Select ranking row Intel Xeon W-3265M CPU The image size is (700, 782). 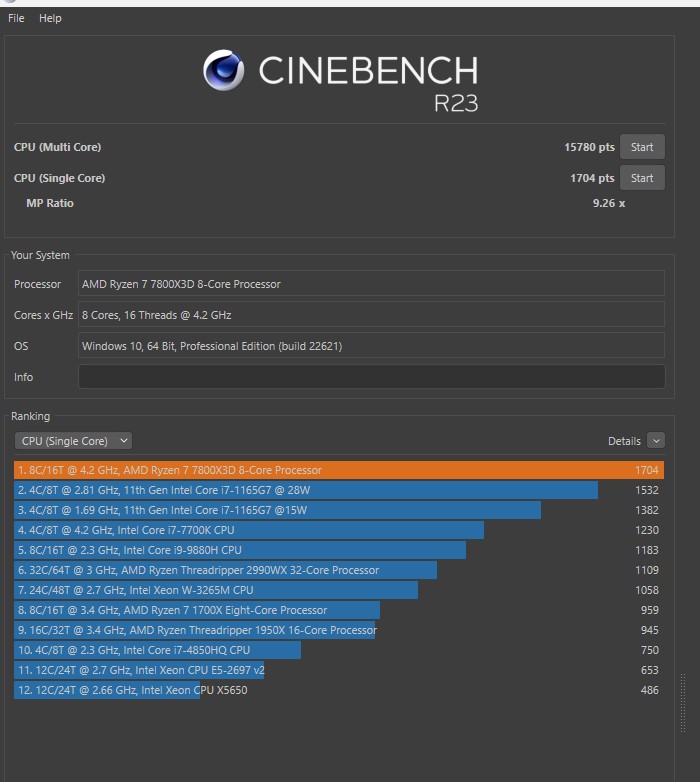point(339,590)
